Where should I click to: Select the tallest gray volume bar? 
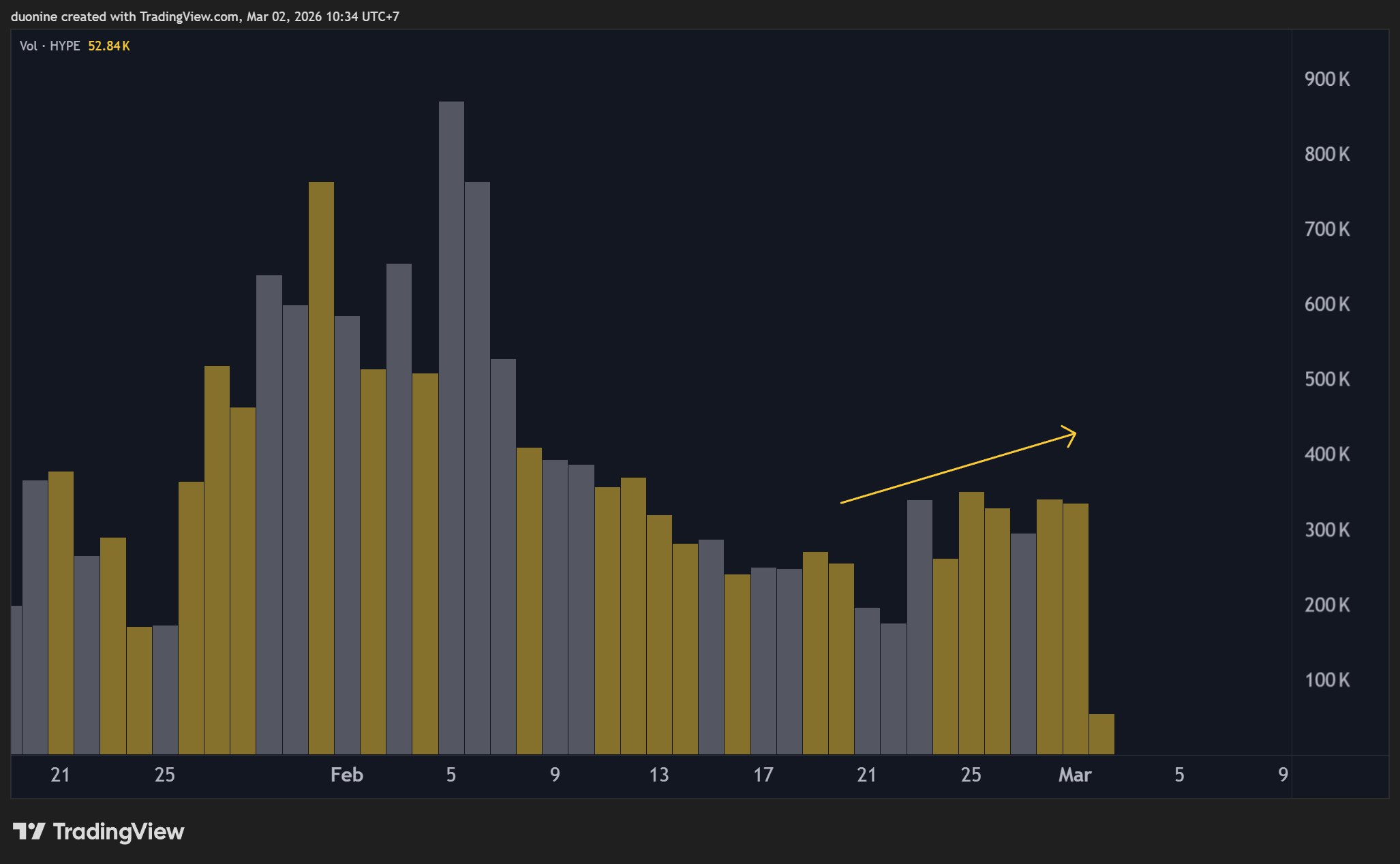(452, 409)
